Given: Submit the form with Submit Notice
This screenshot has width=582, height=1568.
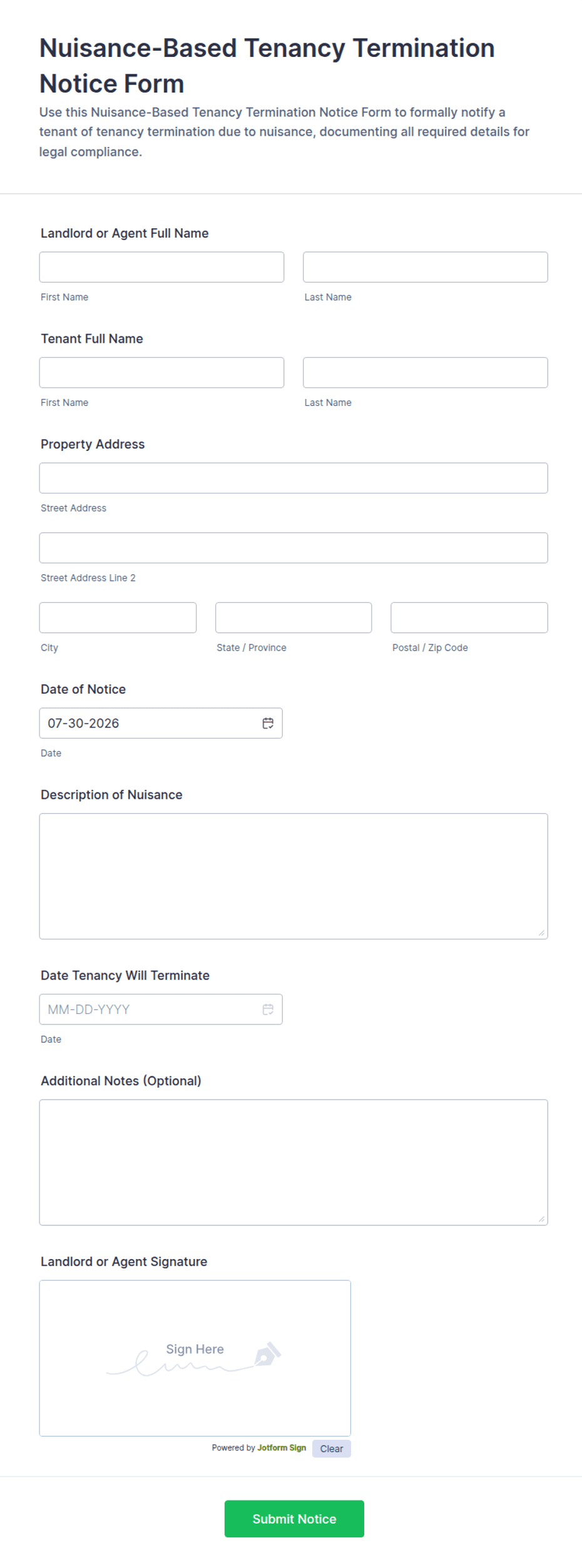Looking at the screenshot, I should [x=294, y=1519].
